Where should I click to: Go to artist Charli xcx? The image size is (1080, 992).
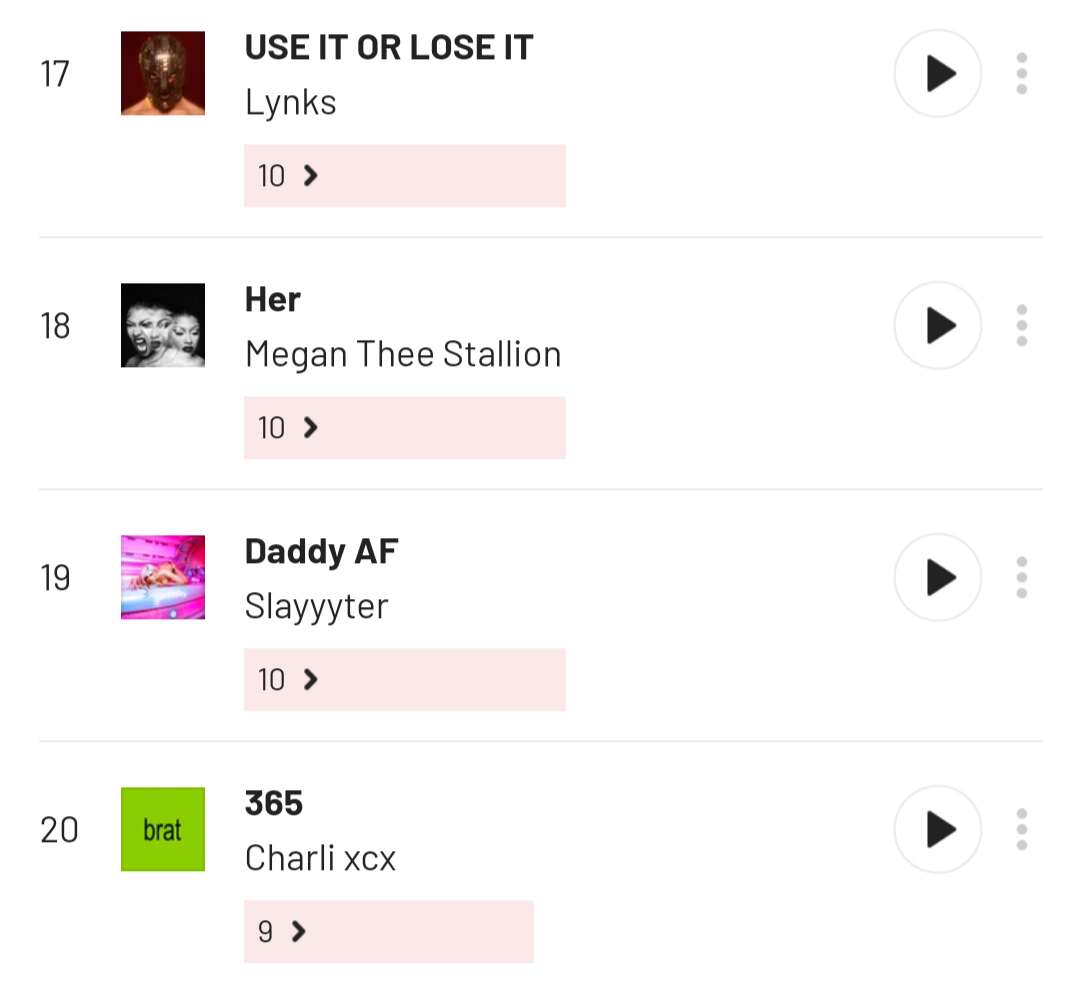[x=320, y=858]
